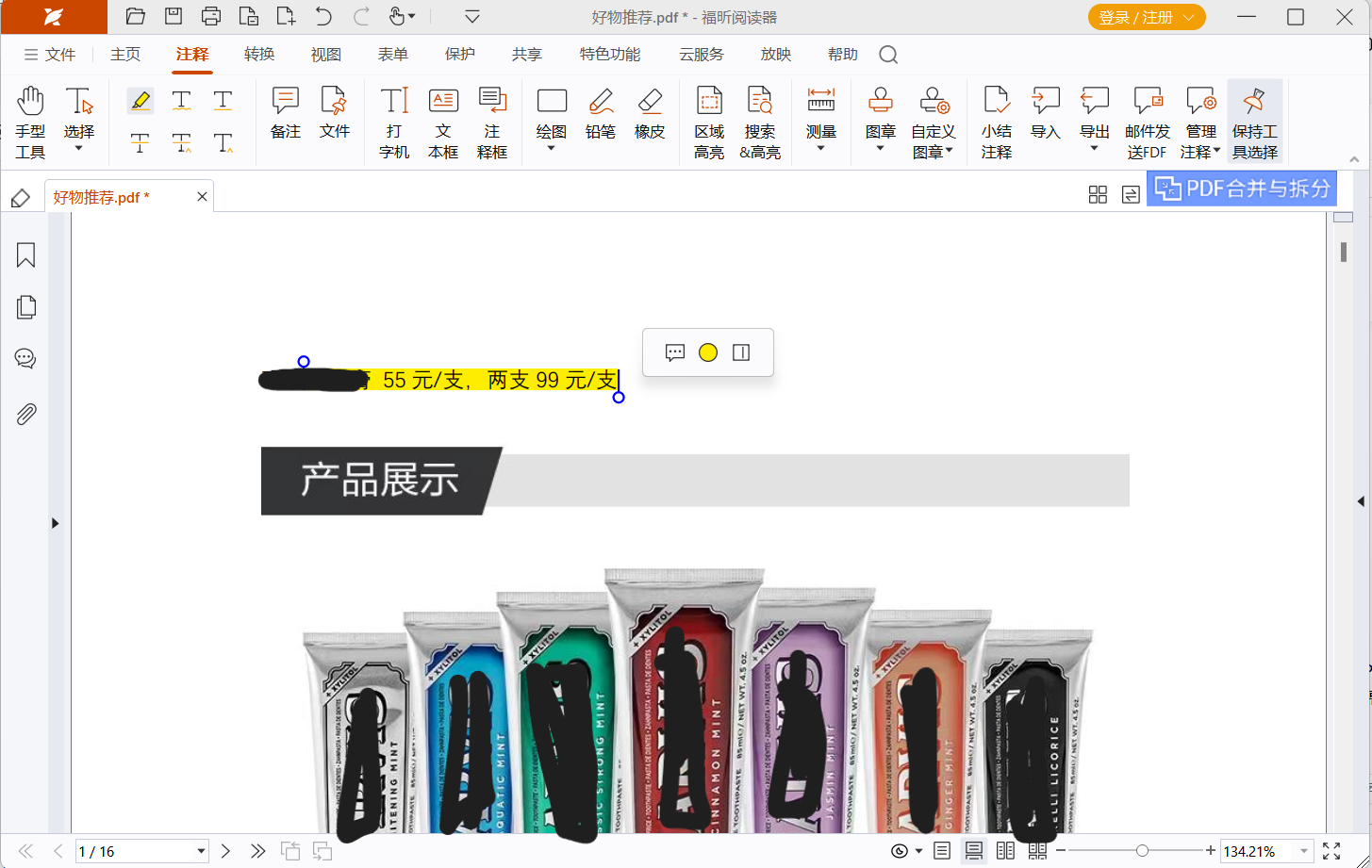The image size is (1372, 868).
Task: Insert a Text Box (文本框)
Action: [x=443, y=123]
